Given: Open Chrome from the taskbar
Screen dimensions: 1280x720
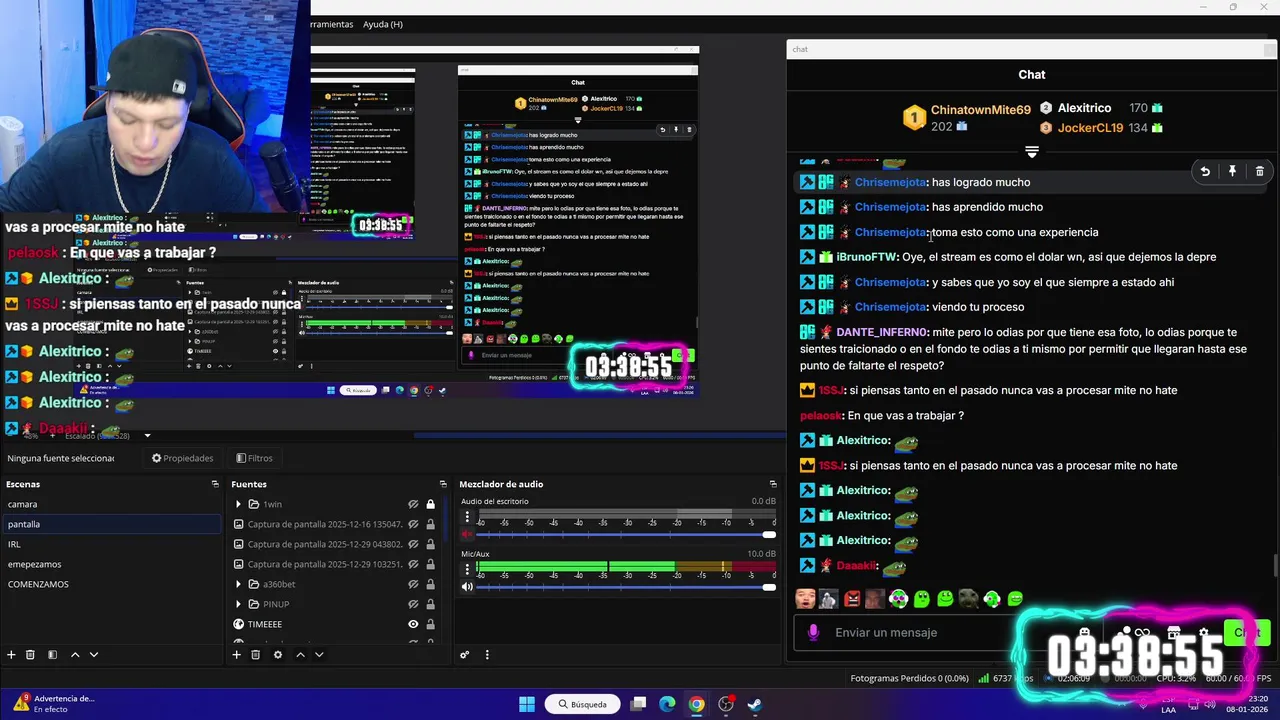Looking at the screenshot, I should tap(696, 704).
